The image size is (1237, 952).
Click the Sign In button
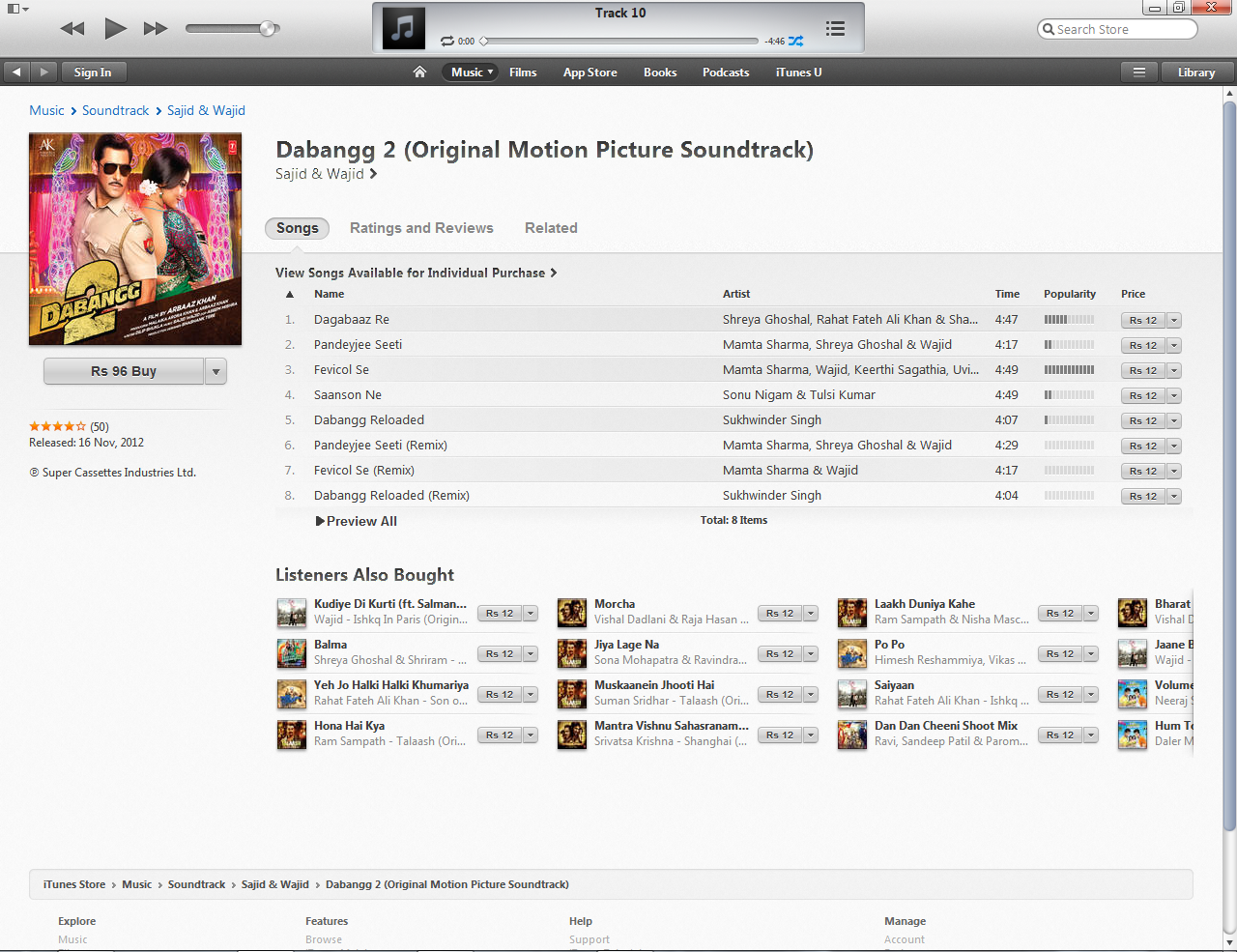tap(93, 72)
